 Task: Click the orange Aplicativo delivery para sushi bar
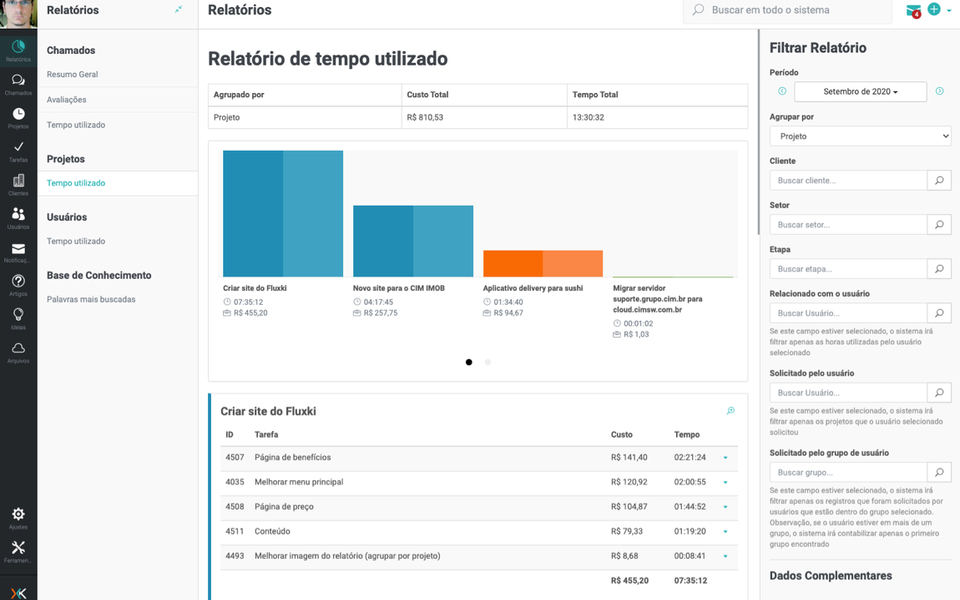[543, 263]
